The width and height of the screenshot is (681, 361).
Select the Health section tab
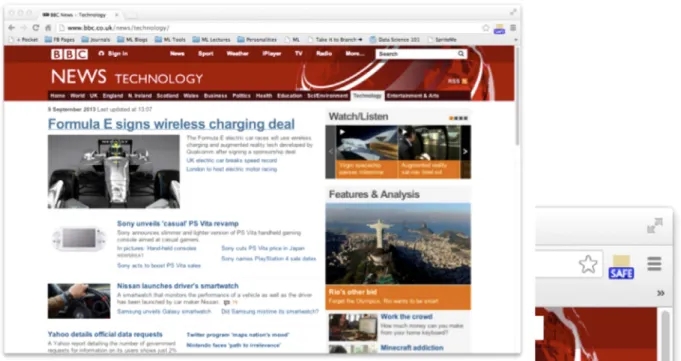tap(264, 96)
